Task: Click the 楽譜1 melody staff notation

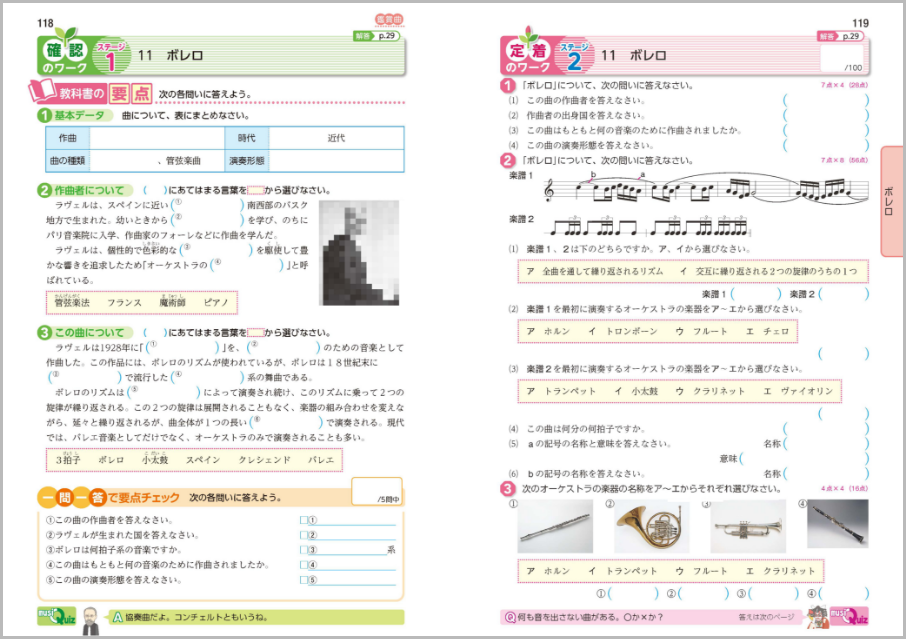Action: click(706, 188)
